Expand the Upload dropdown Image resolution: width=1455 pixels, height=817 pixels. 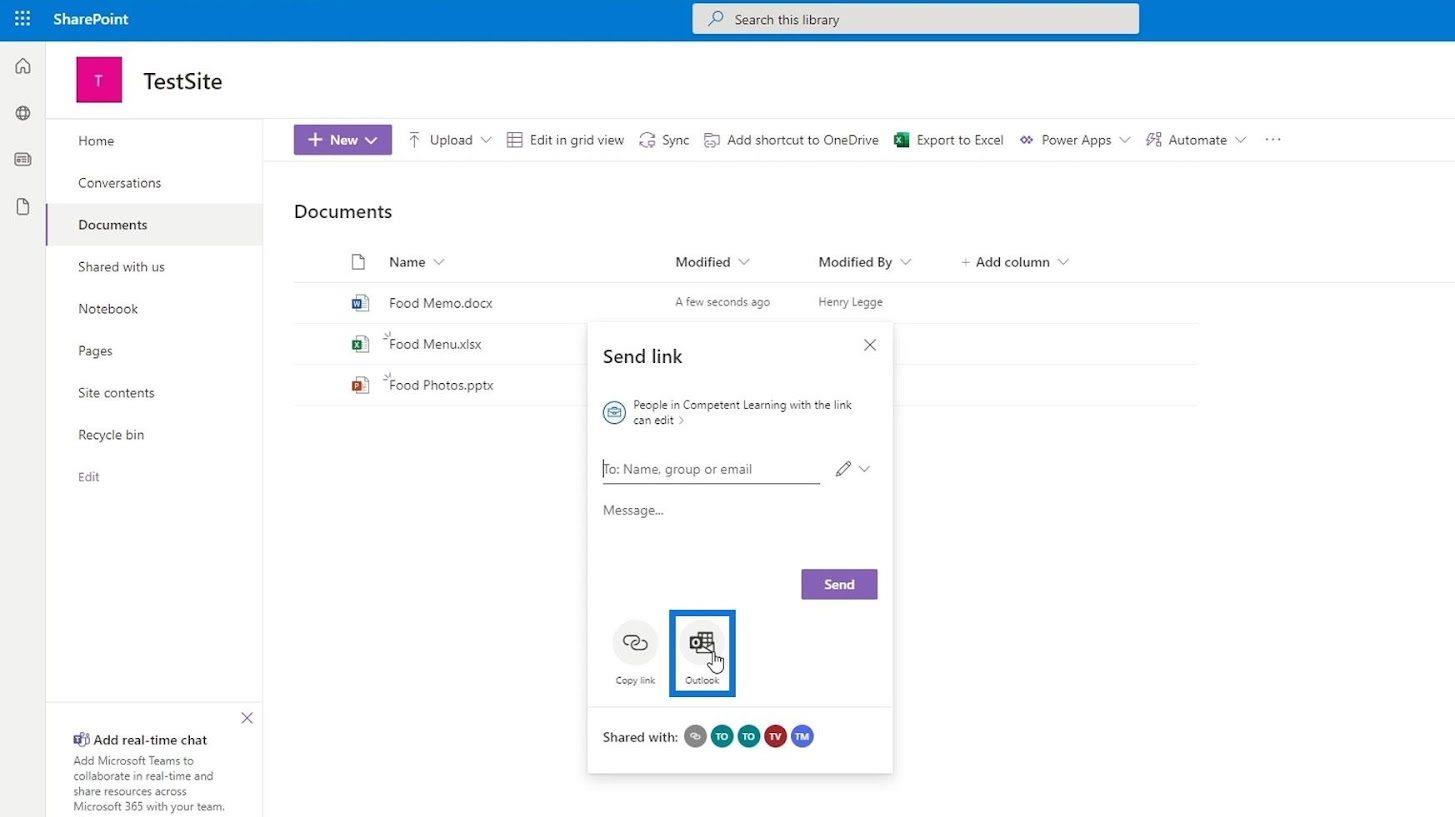486,140
